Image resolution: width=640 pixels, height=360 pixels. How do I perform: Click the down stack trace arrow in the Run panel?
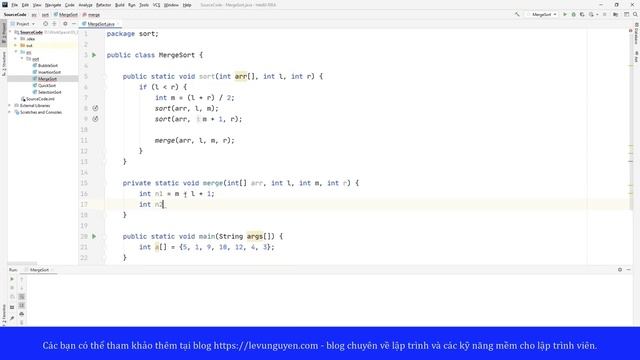tap(22, 288)
